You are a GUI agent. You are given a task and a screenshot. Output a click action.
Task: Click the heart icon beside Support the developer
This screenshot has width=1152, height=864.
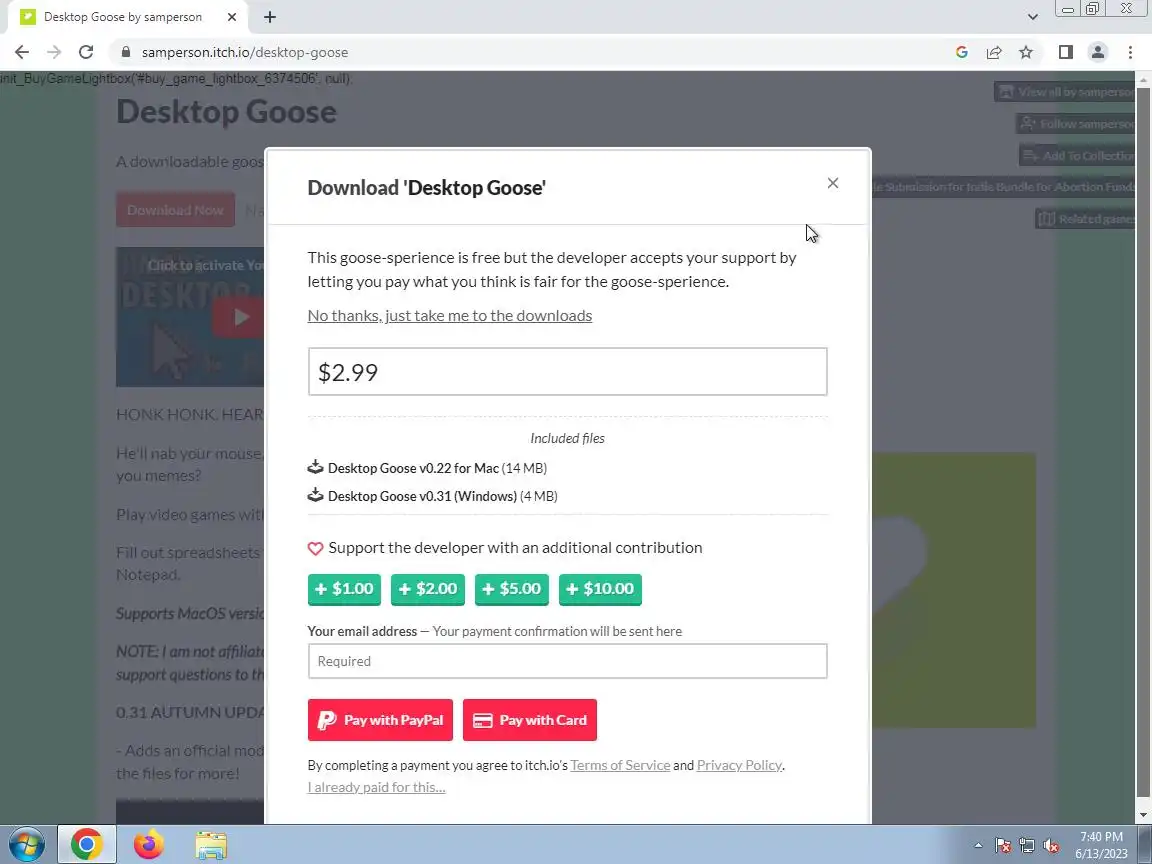pyautogui.click(x=315, y=549)
